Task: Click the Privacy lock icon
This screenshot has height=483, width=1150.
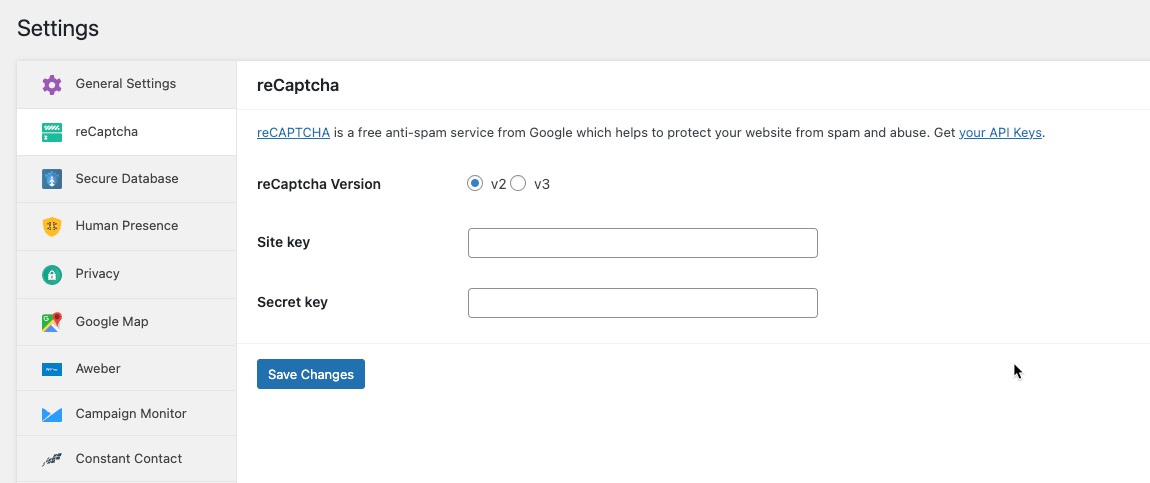Action: [52, 274]
